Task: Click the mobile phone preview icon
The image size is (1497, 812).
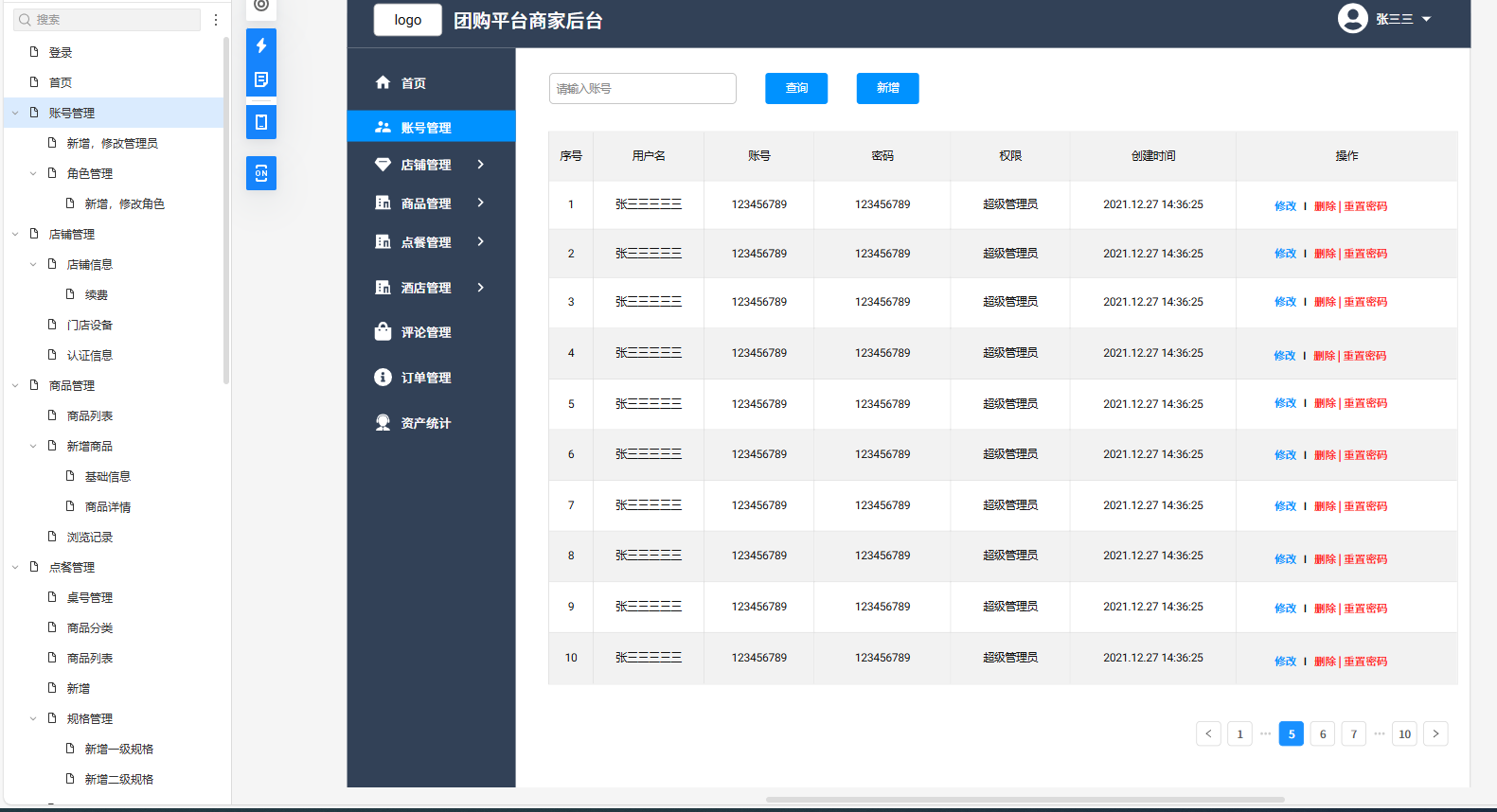Action: tap(261, 122)
